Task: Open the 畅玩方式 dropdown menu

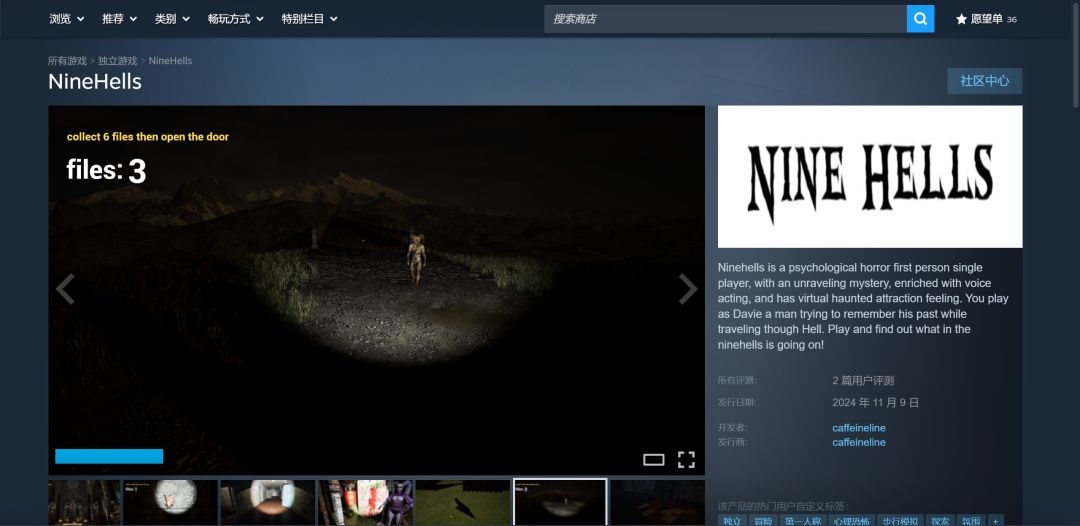Action: pyautogui.click(x=236, y=19)
